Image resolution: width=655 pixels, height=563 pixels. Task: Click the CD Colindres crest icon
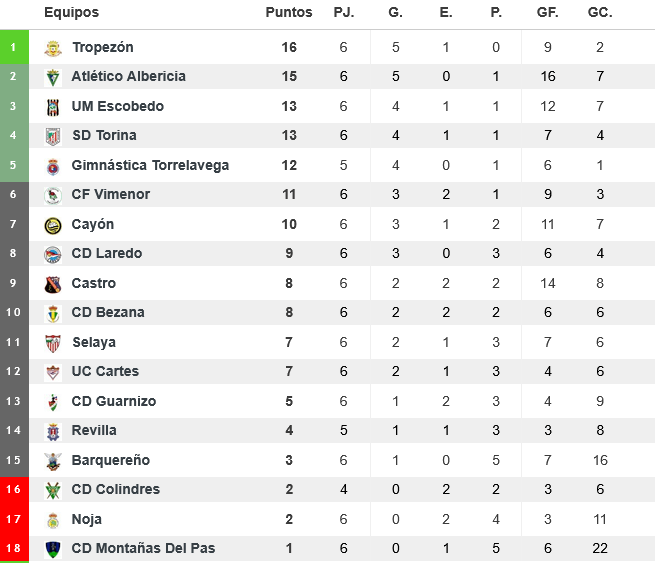point(53,490)
